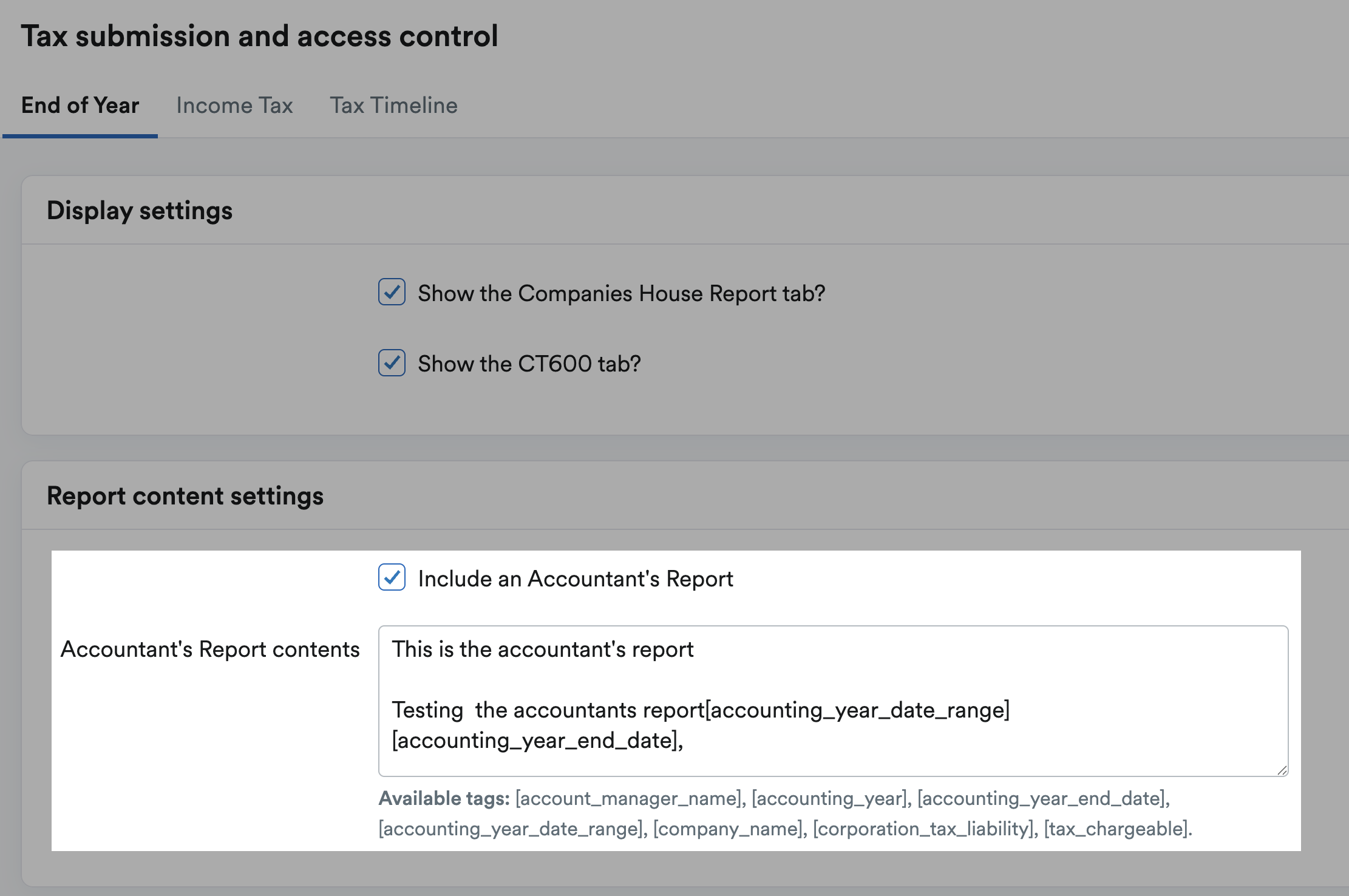
Task: Click the Display settings heading
Action: 140,211
